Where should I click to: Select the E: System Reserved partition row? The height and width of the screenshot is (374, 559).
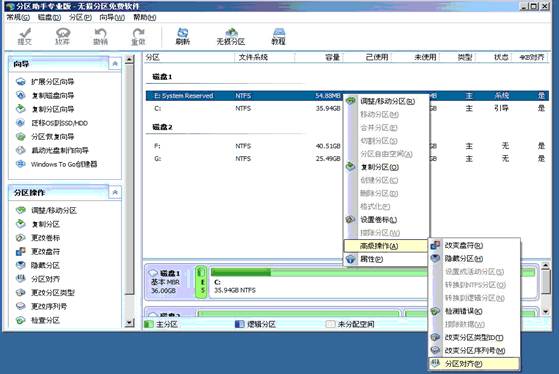click(x=347, y=96)
